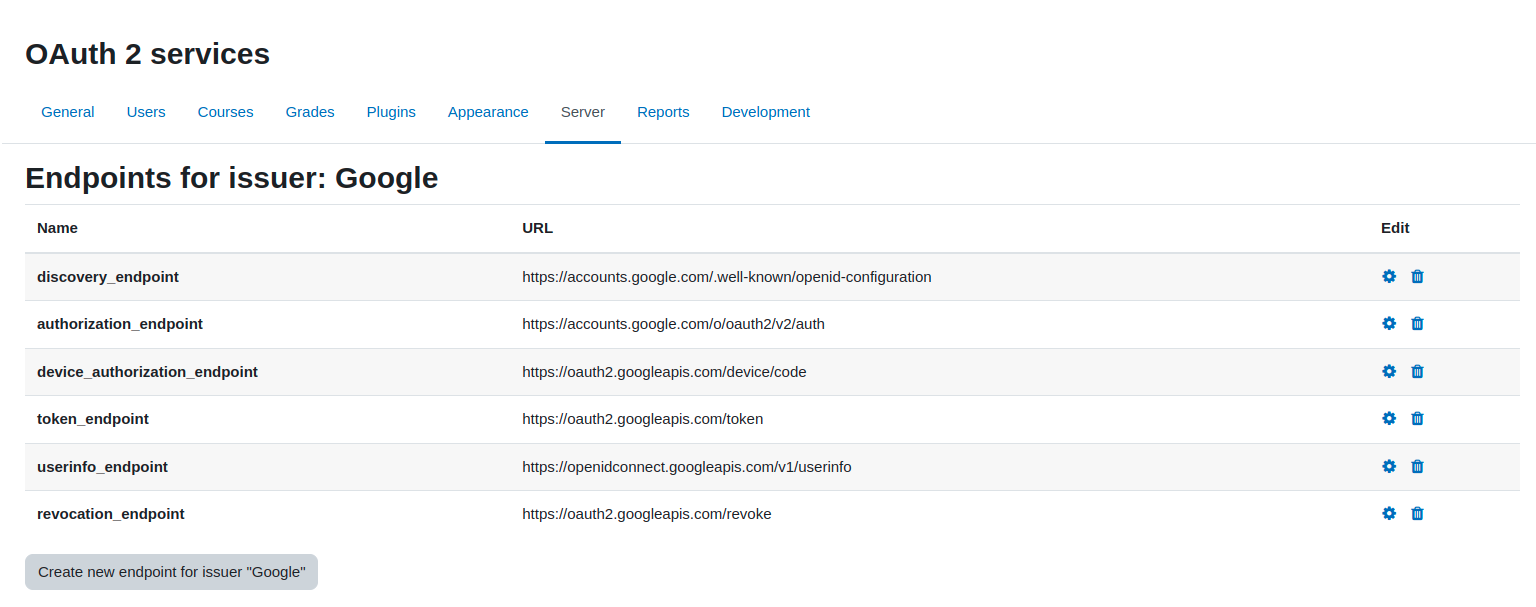Edit revocation_endpoint with gear icon
Screen dimensions: 1536x607
(x=1389, y=513)
